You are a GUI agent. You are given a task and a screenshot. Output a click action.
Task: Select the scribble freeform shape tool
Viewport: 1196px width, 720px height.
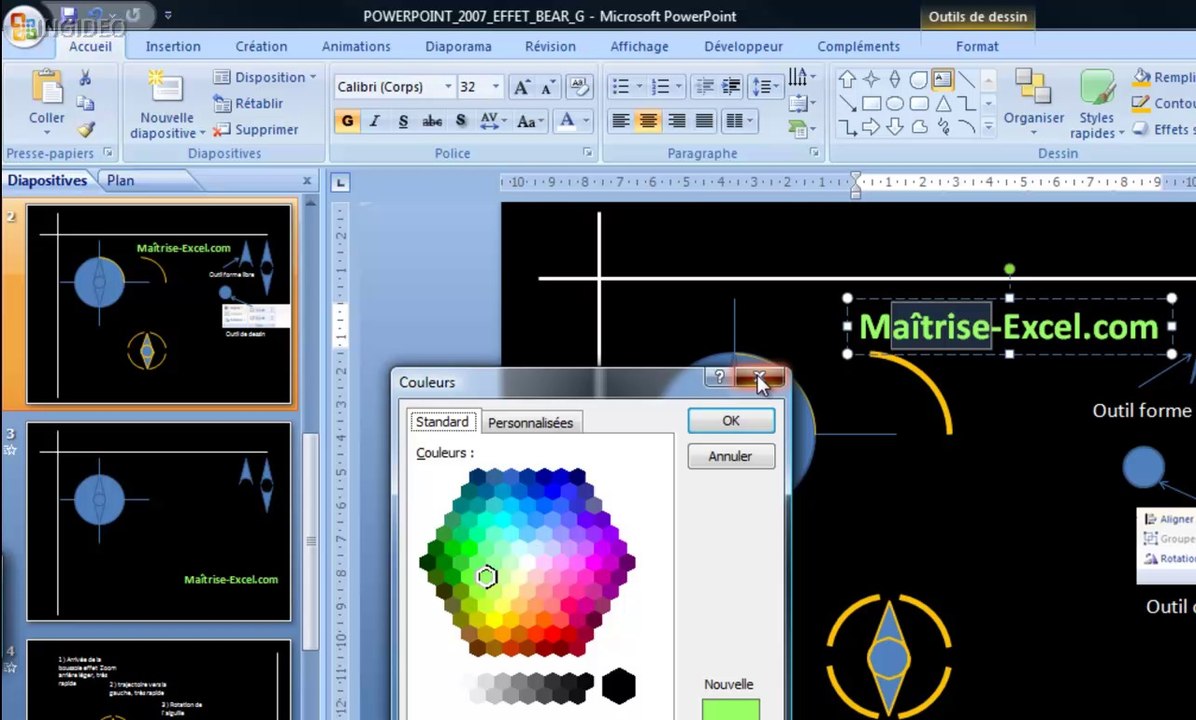[944, 127]
